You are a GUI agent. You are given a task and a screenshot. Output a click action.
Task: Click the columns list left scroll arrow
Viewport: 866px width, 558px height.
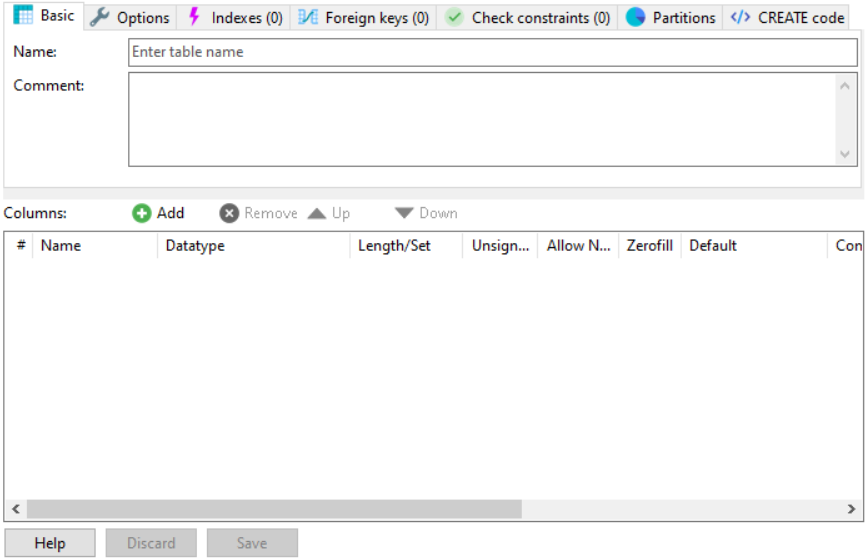point(16,509)
